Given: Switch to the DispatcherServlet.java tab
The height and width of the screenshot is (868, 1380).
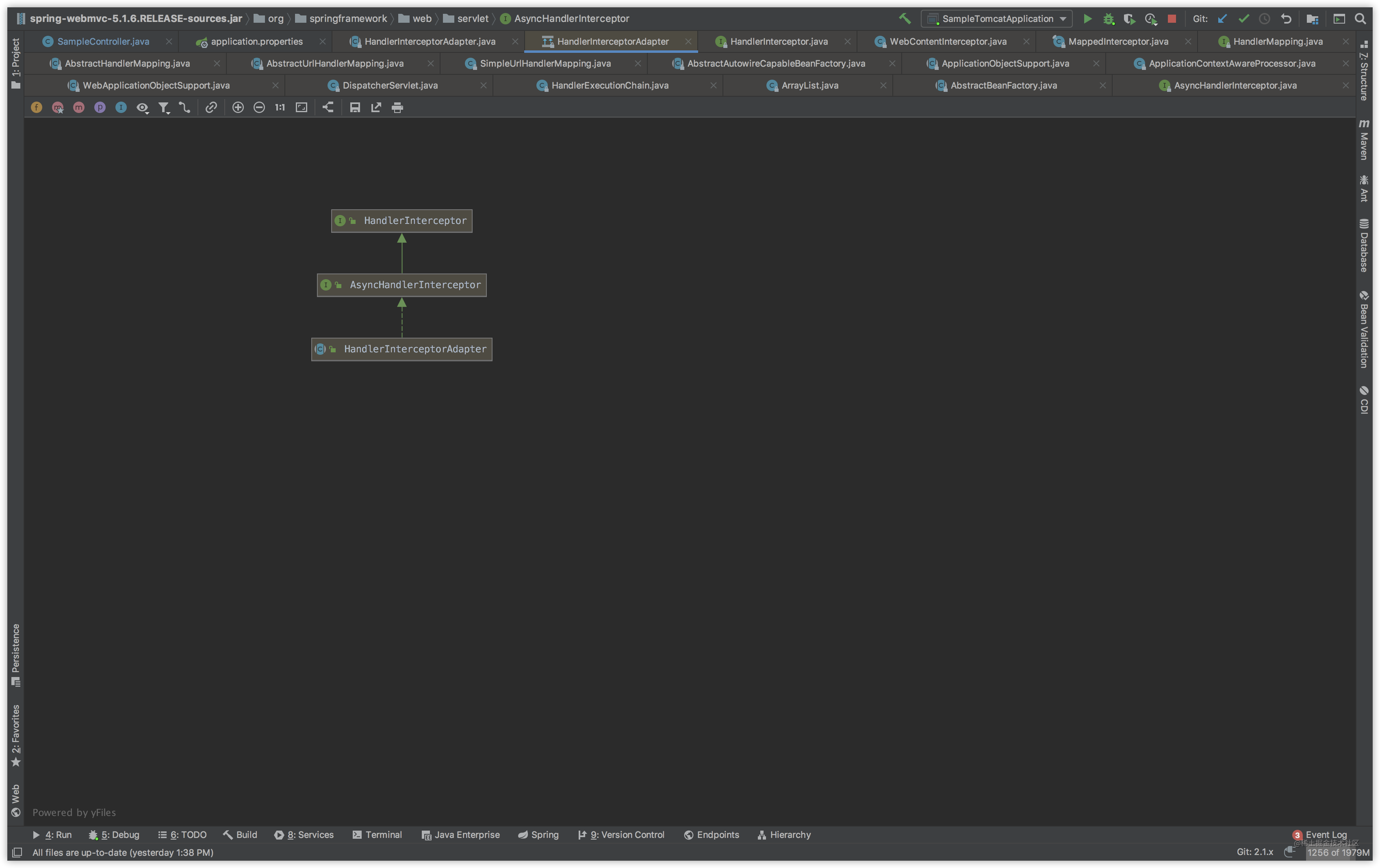Looking at the screenshot, I should point(390,85).
